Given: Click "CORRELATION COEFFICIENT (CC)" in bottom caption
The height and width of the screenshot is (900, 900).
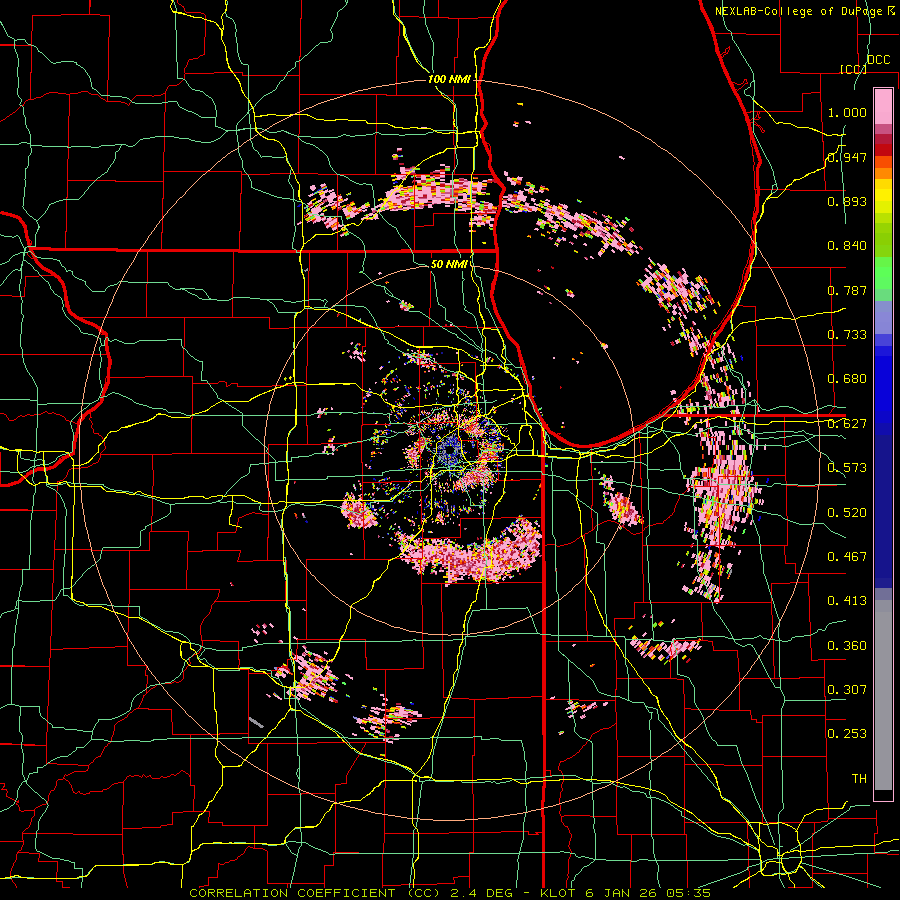Looking at the screenshot, I should (x=315, y=893).
